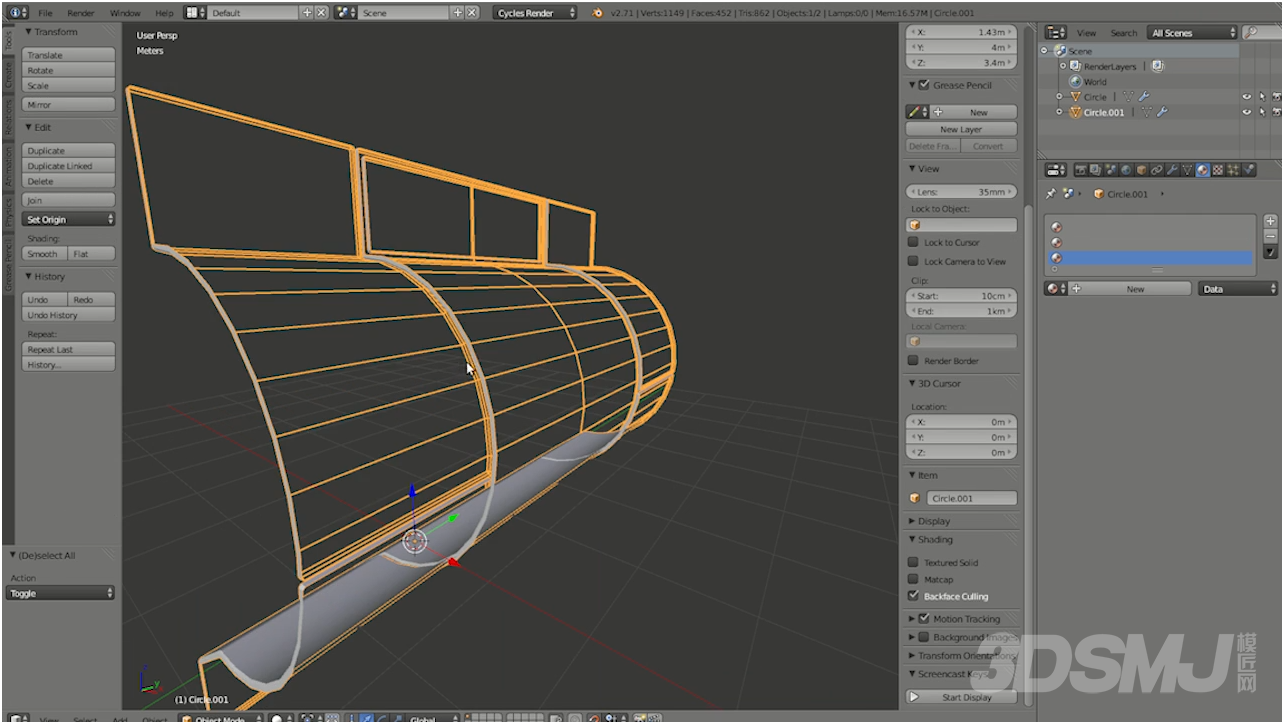Apply Smooth shading button

point(45,254)
